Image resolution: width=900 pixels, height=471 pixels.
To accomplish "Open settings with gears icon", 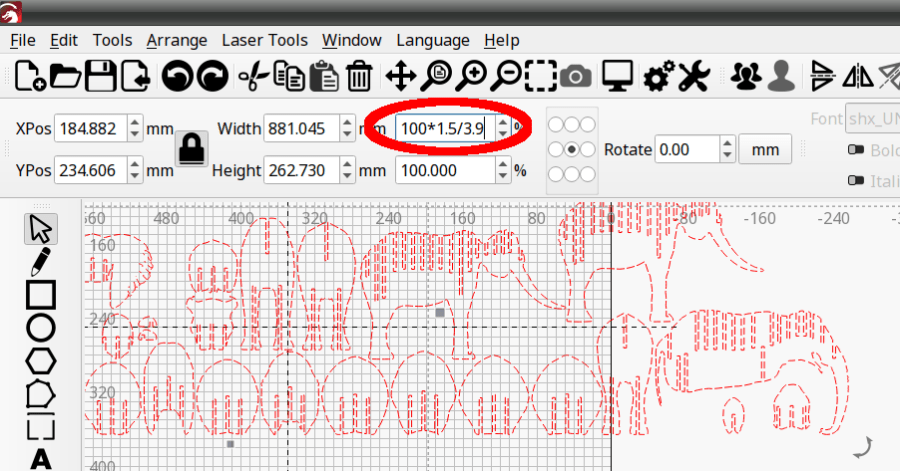I will (x=659, y=76).
